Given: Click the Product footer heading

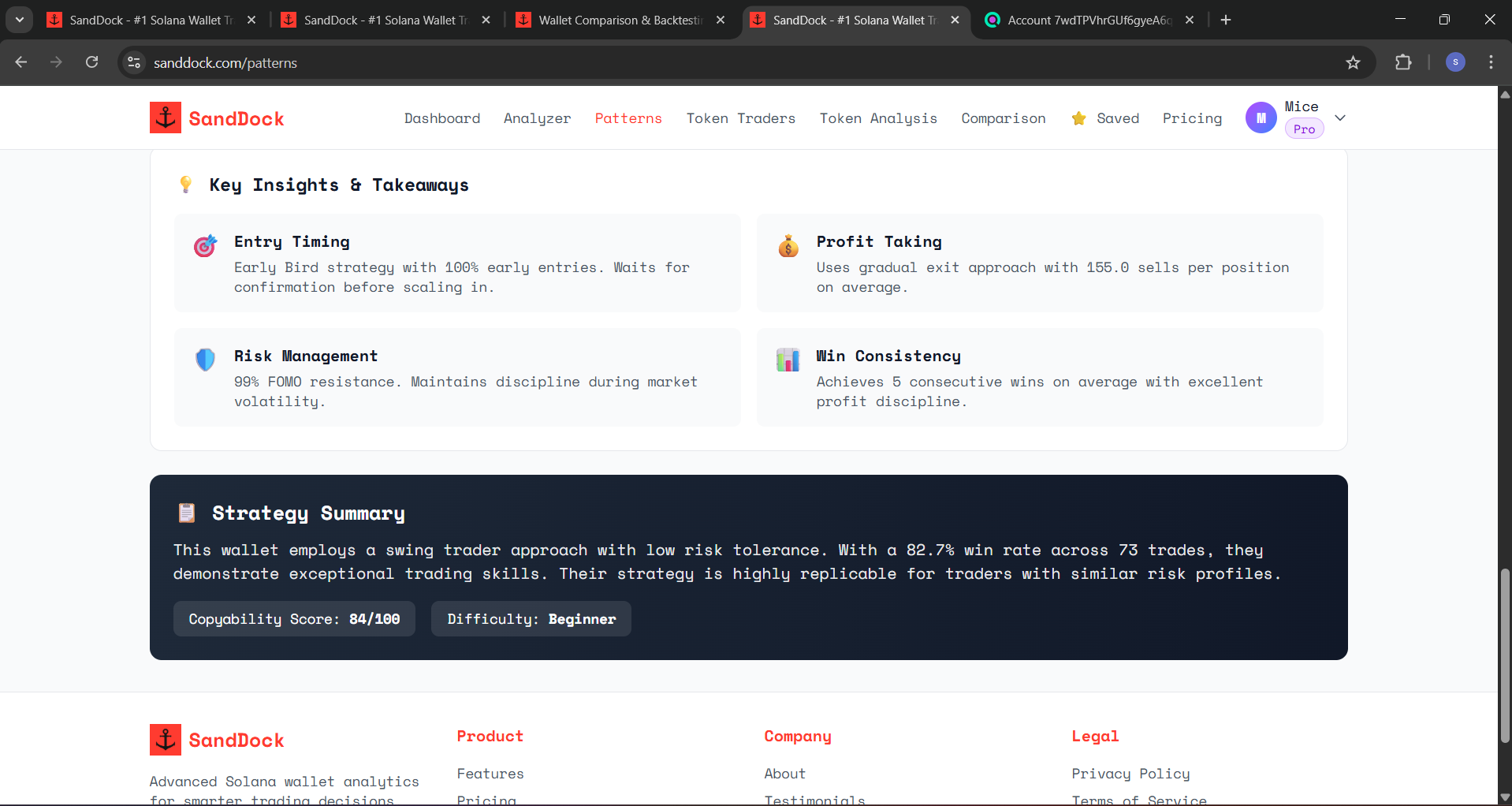Looking at the screenshot, I should (x=490, y=736).
